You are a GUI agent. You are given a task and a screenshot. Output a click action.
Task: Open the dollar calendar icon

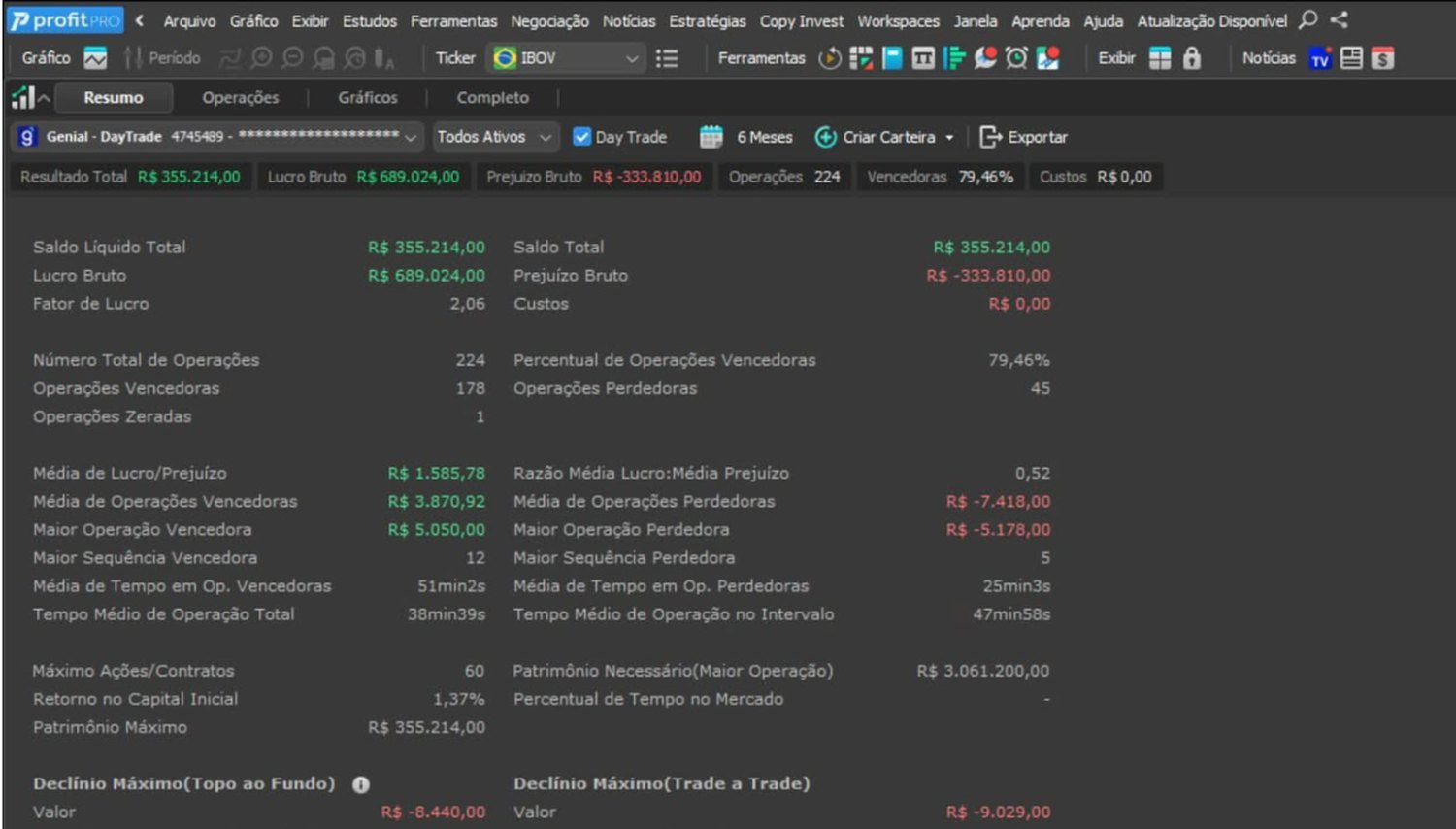(x=1383, y=58)
